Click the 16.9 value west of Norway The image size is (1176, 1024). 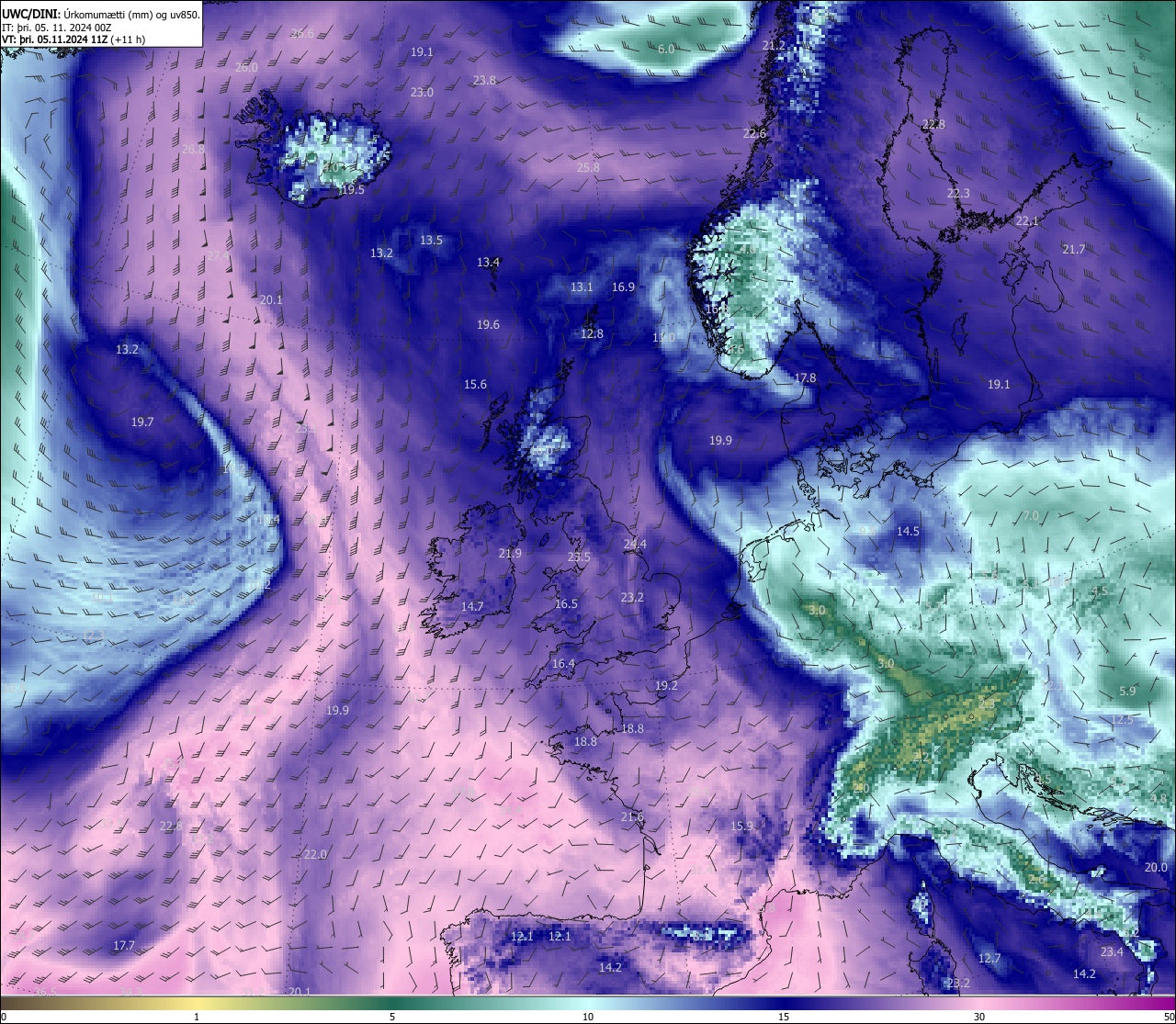pos(623,287)
